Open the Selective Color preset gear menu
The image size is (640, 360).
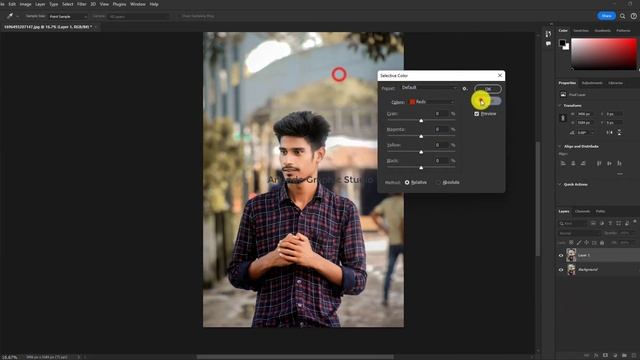[x=465, y=89]
